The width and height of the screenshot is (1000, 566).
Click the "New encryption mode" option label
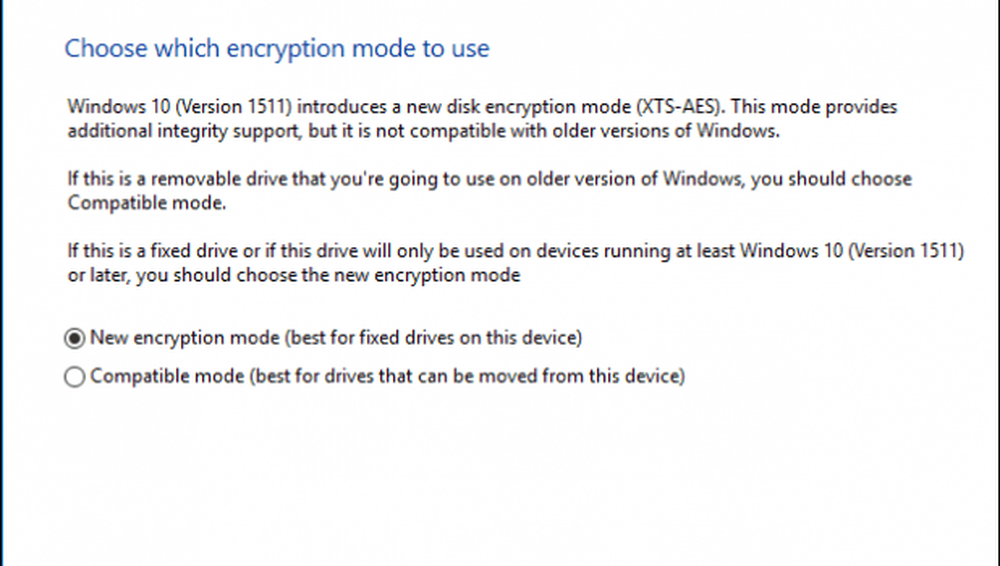pyautogui.click(x=185, y=338)
